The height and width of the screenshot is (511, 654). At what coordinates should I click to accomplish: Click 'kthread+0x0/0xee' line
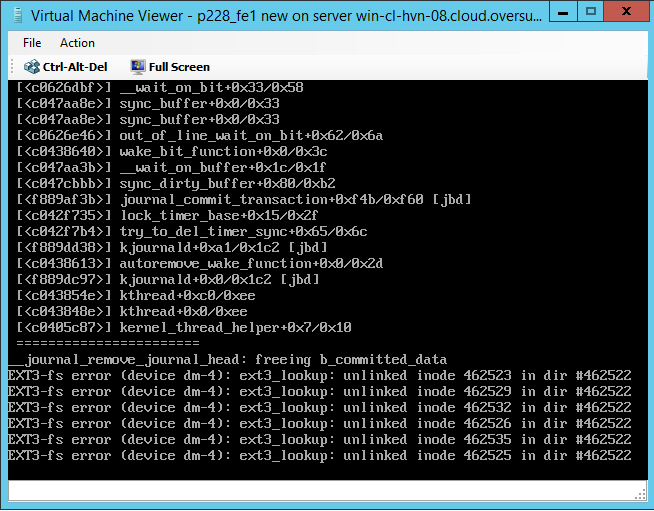pyautogui.click(x=132, y=312)
